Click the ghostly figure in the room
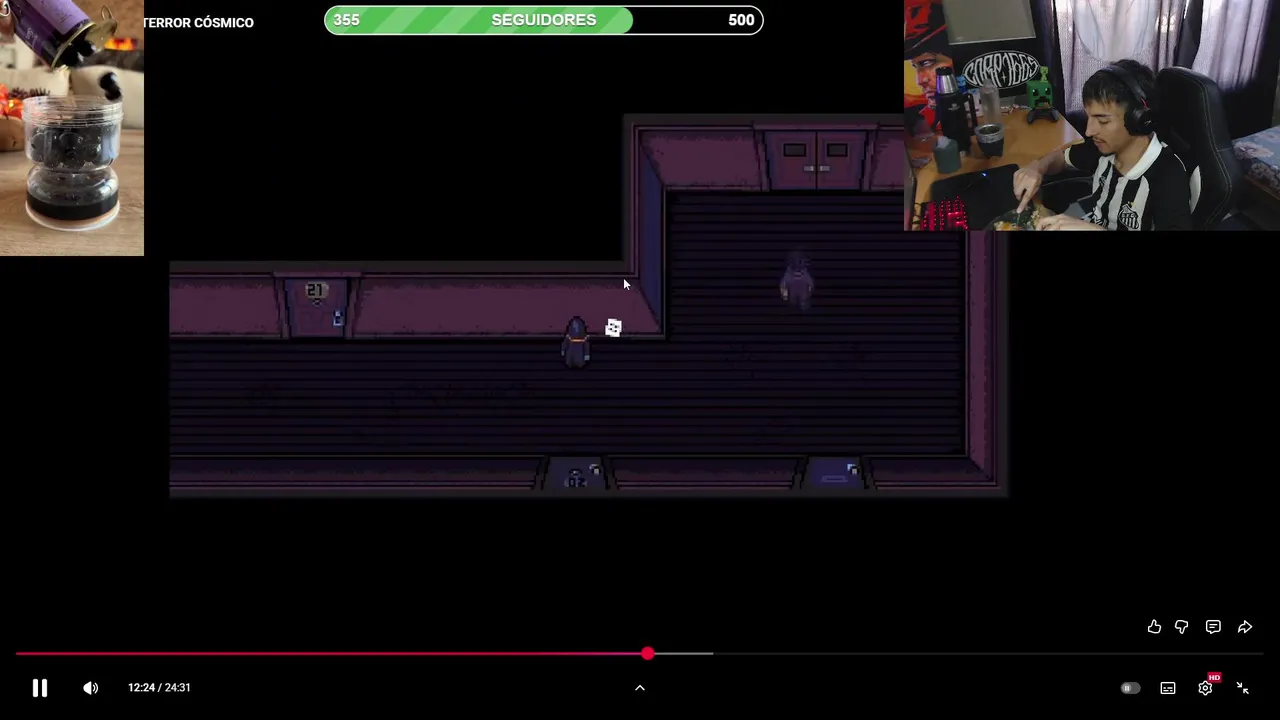The width and height of the screenshot is (1280, 720). tap(797, 279)
